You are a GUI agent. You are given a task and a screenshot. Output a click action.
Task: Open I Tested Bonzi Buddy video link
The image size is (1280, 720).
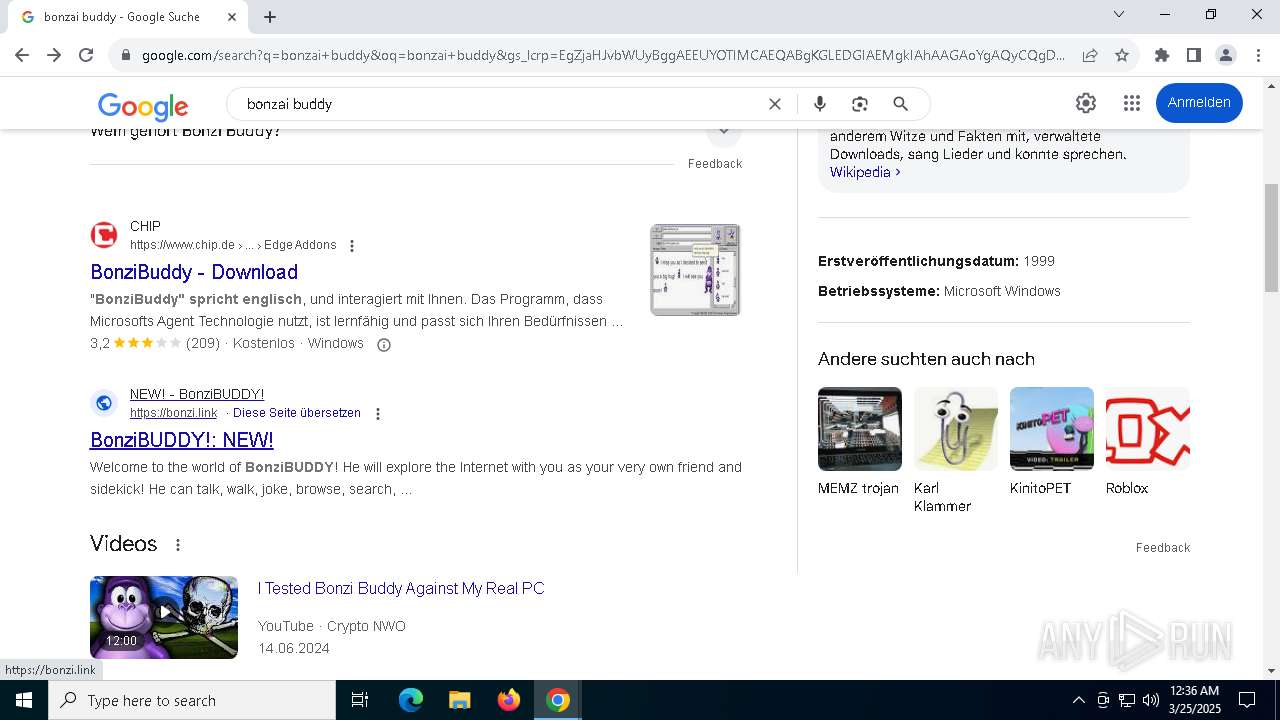[x=401, y=588]
